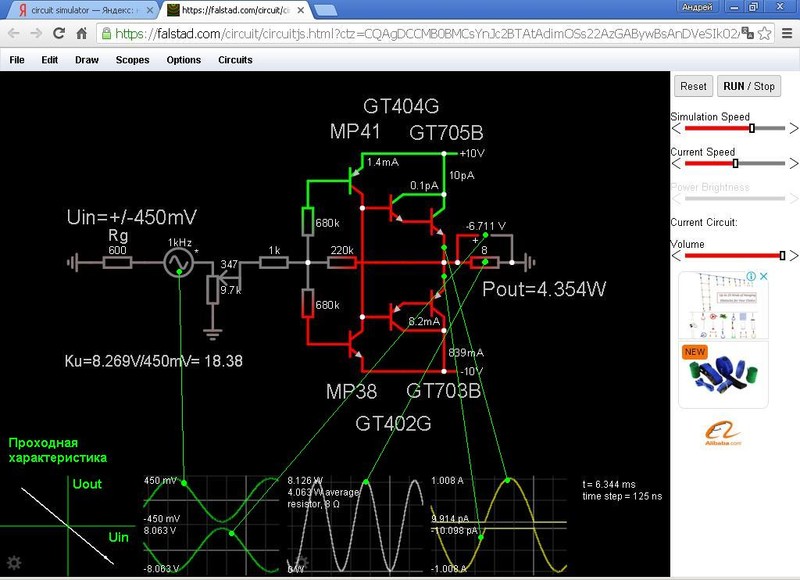Select the MP38 transistor symbol
Screen dimensions: 800x580
point(355,344)
